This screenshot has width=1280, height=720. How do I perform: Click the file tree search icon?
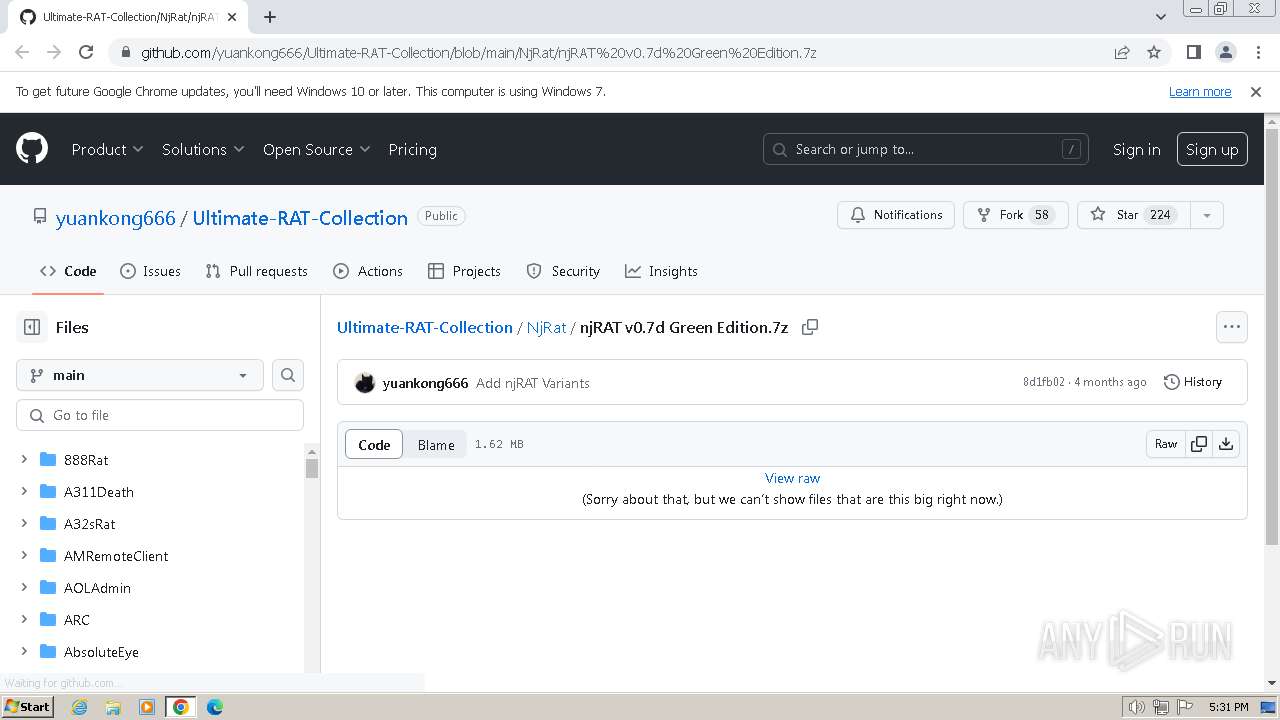(x=288, y=375)
